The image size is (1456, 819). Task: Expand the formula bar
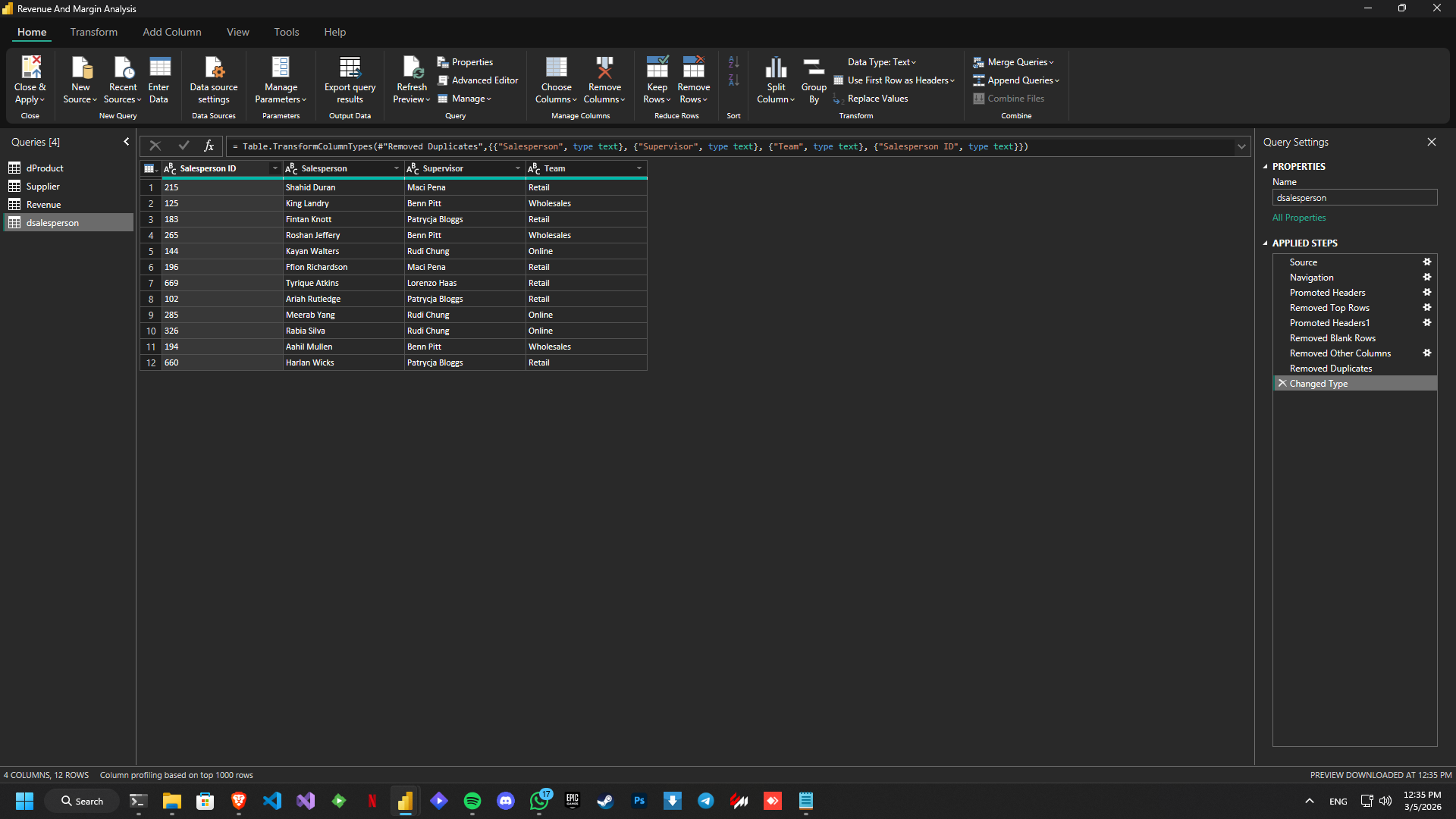1241,147
